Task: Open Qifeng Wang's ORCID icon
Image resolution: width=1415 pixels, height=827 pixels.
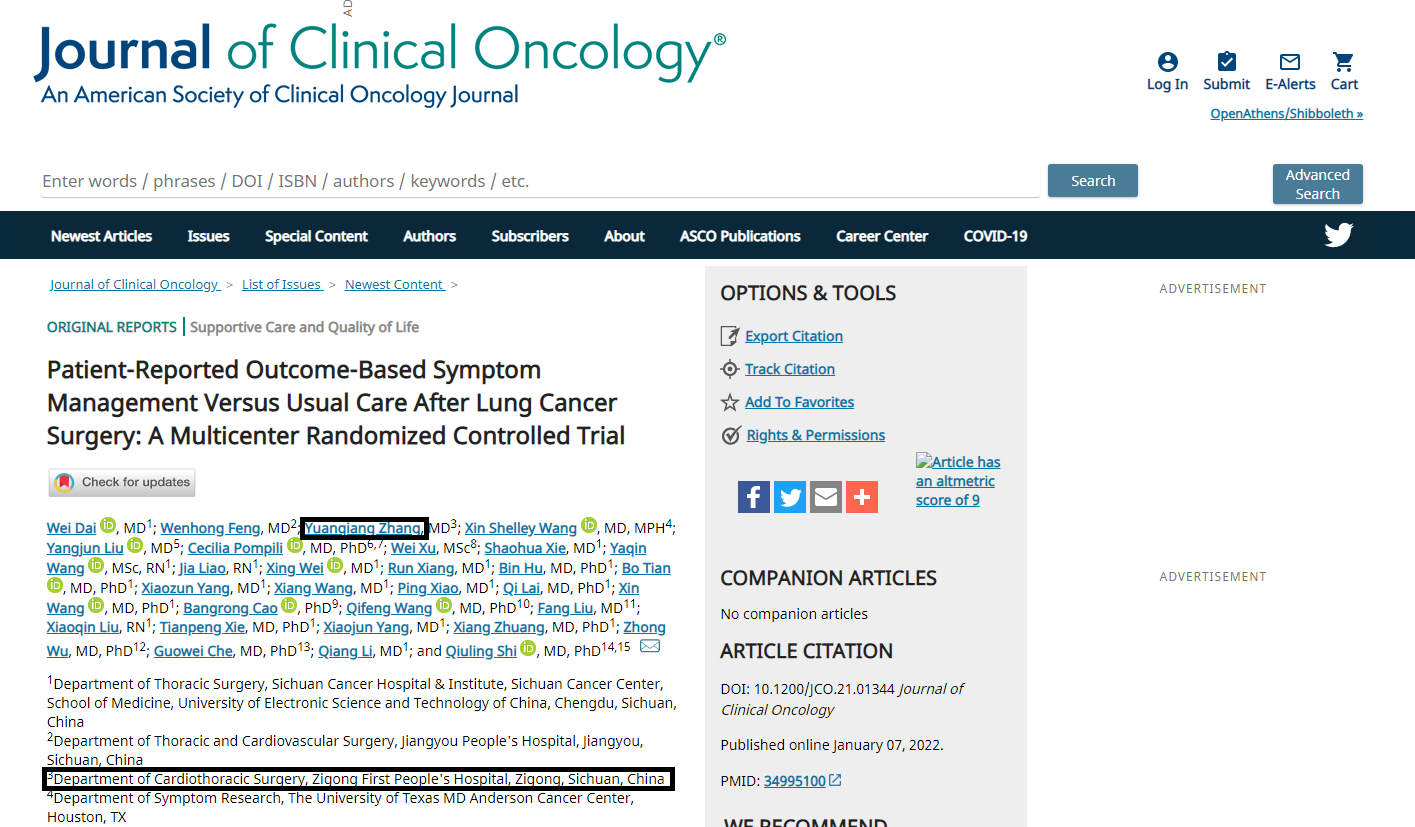Action: [445, 606]
